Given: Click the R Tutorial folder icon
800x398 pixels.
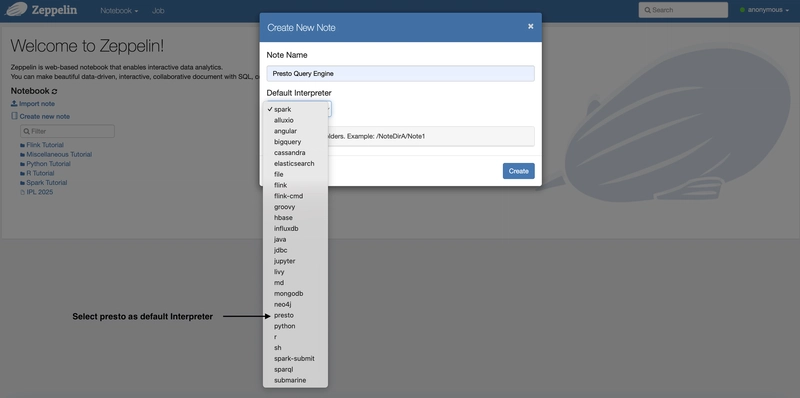Looking at the screenshot, I should pyautogui.click(x=22, y=173).
